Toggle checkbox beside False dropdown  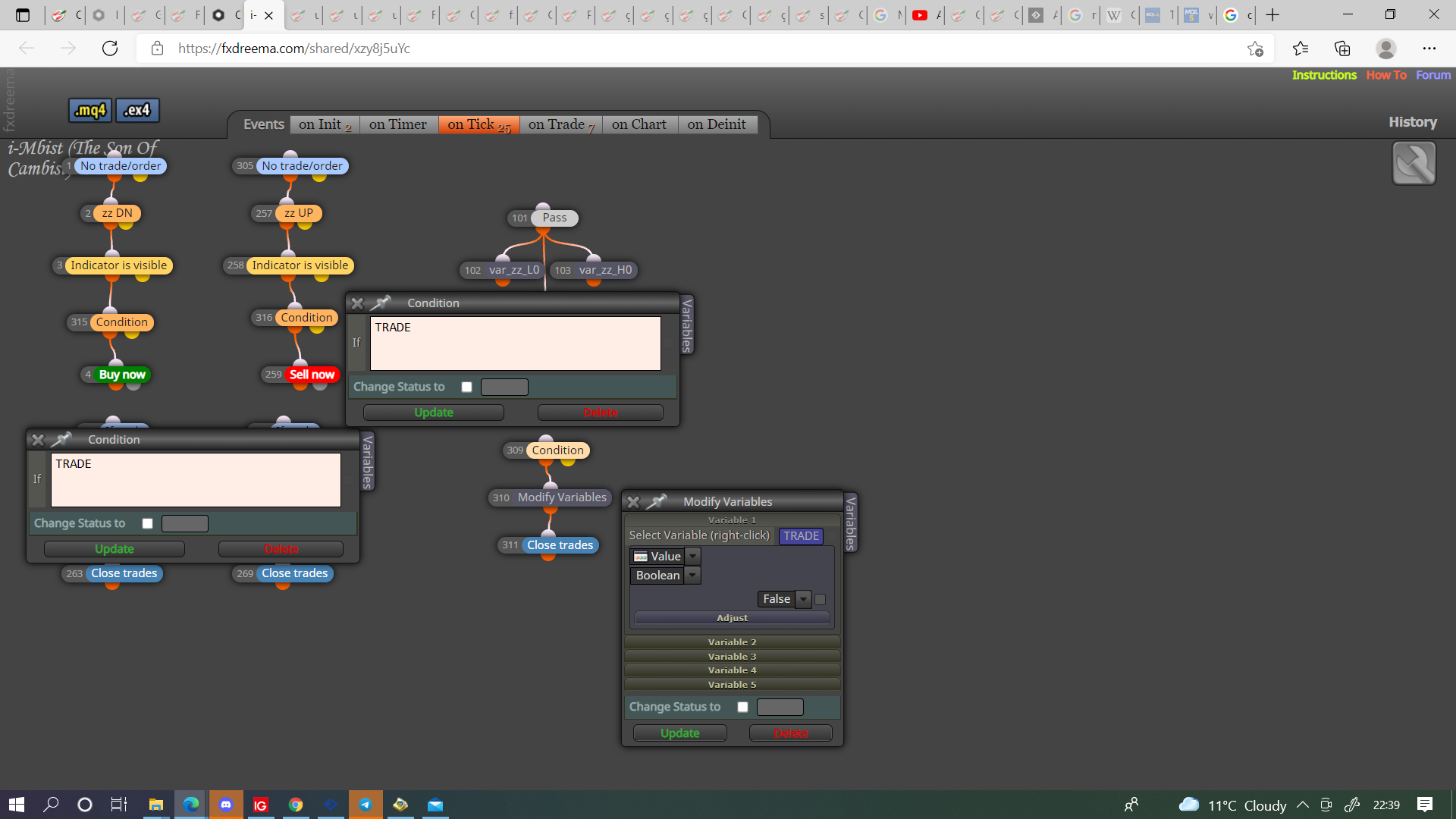tap(820, 599)
